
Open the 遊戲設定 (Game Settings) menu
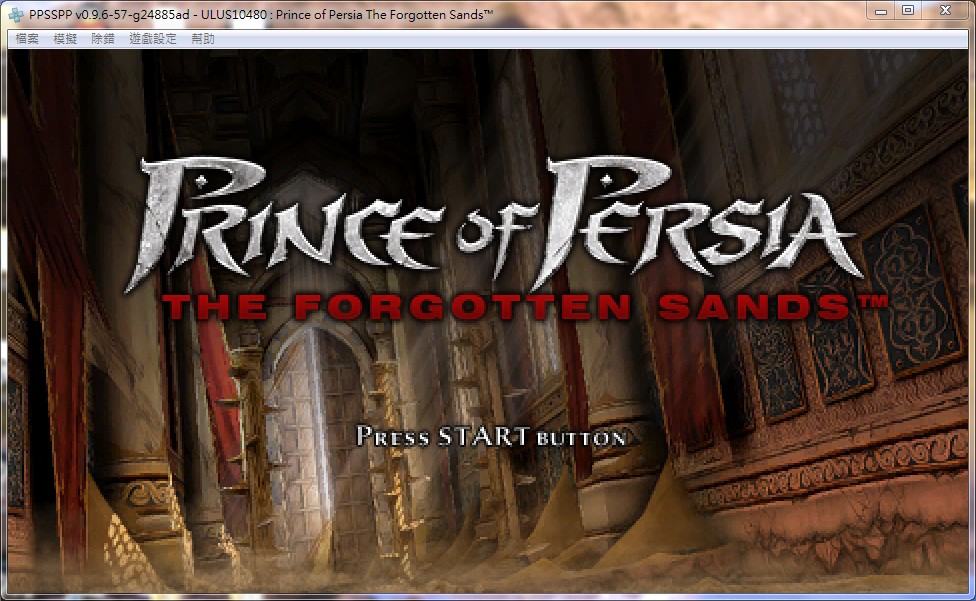152,39
